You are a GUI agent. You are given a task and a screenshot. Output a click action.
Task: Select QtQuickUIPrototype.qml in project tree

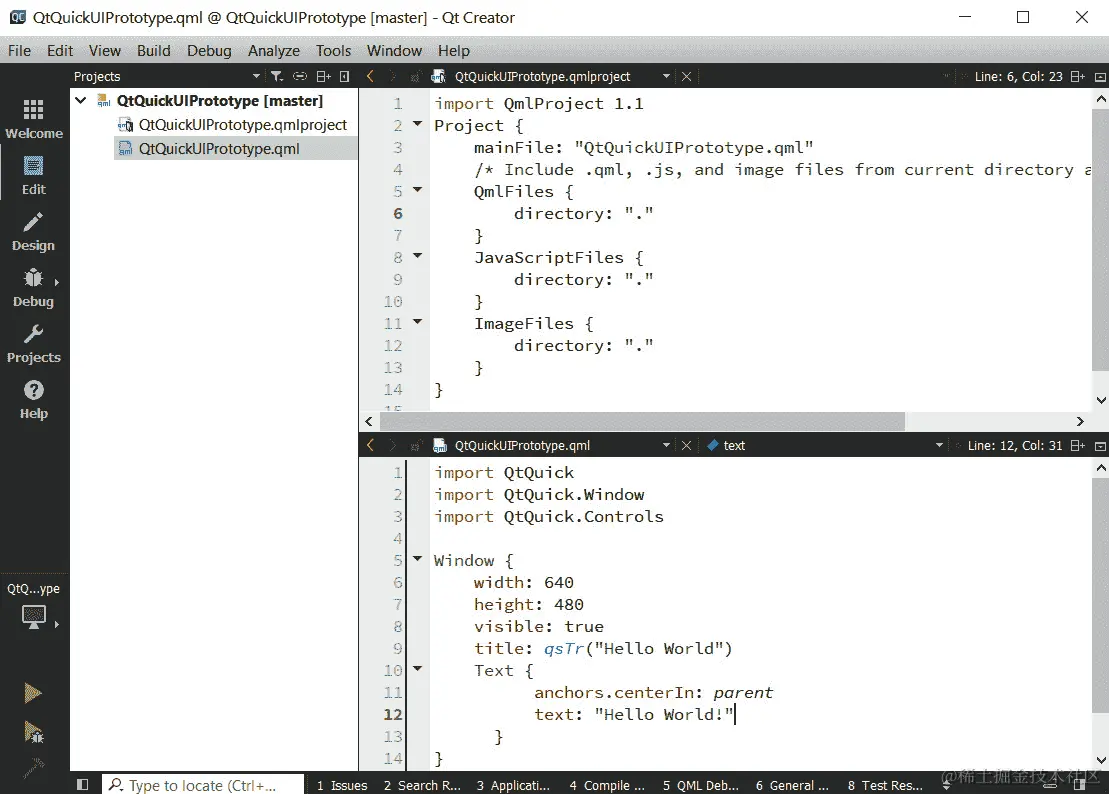click(236, 148)
